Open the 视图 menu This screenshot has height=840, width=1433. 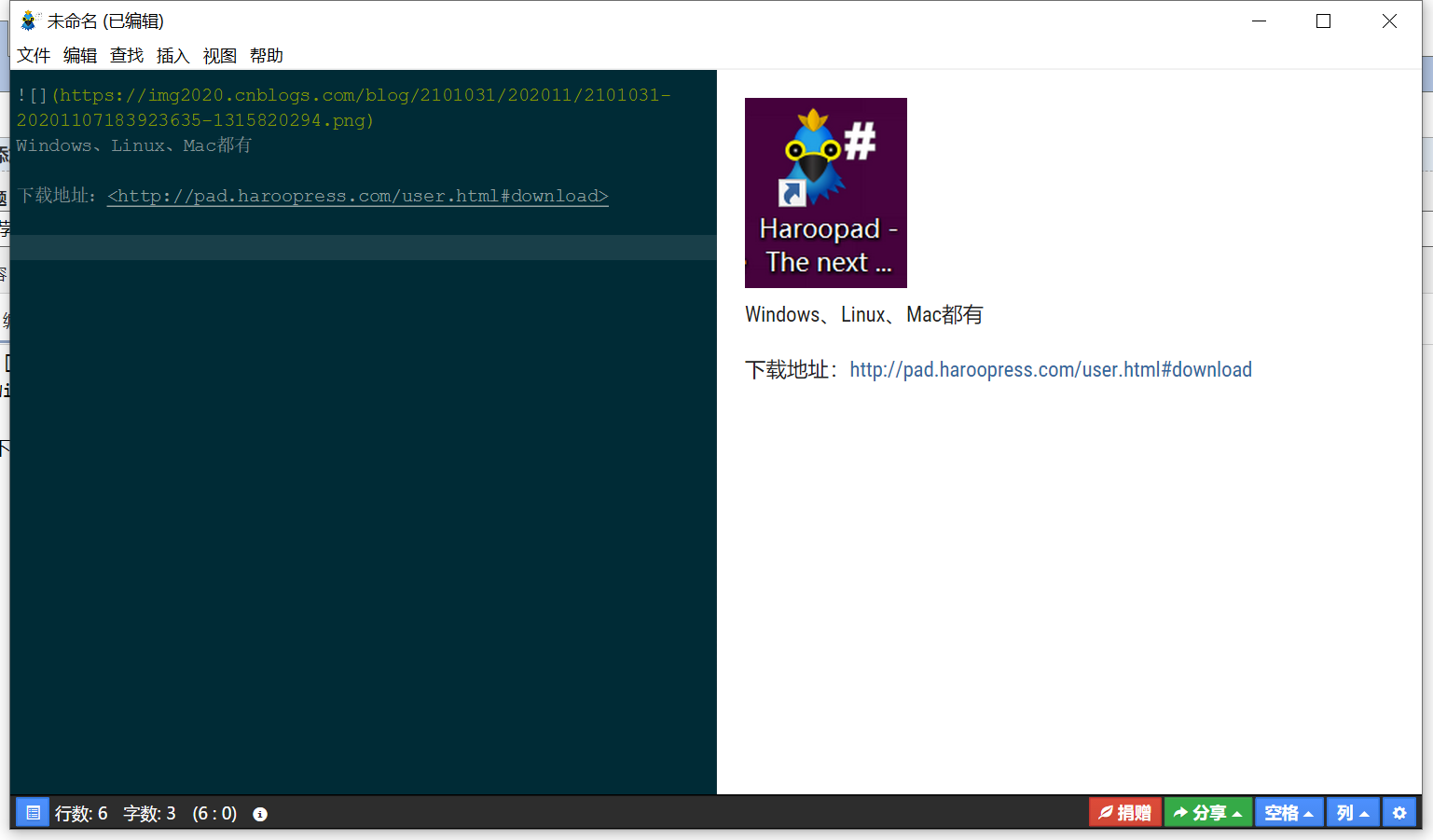[220, 56]
